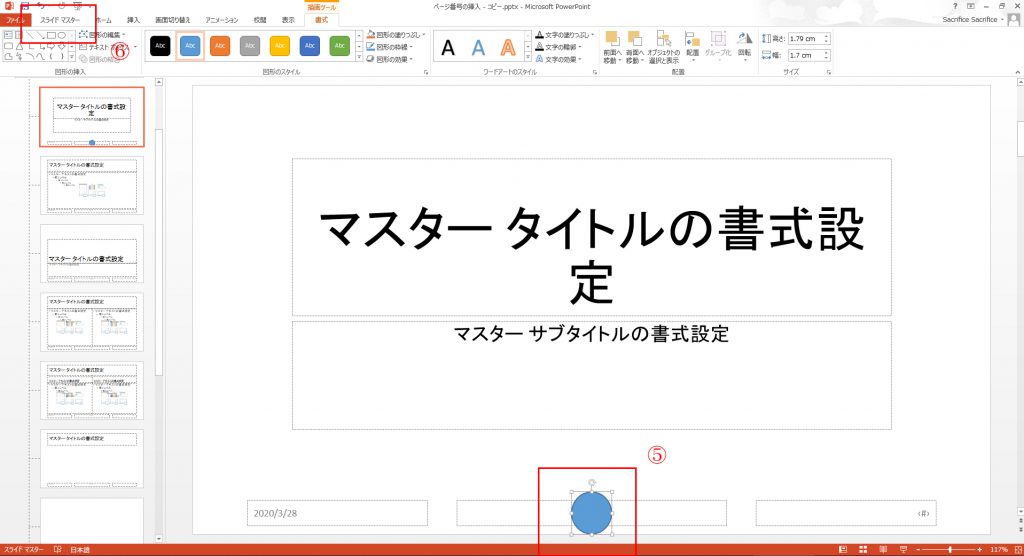Switch to the 挿入 tab
1024x556 pixels.
(x=133, y=20)
